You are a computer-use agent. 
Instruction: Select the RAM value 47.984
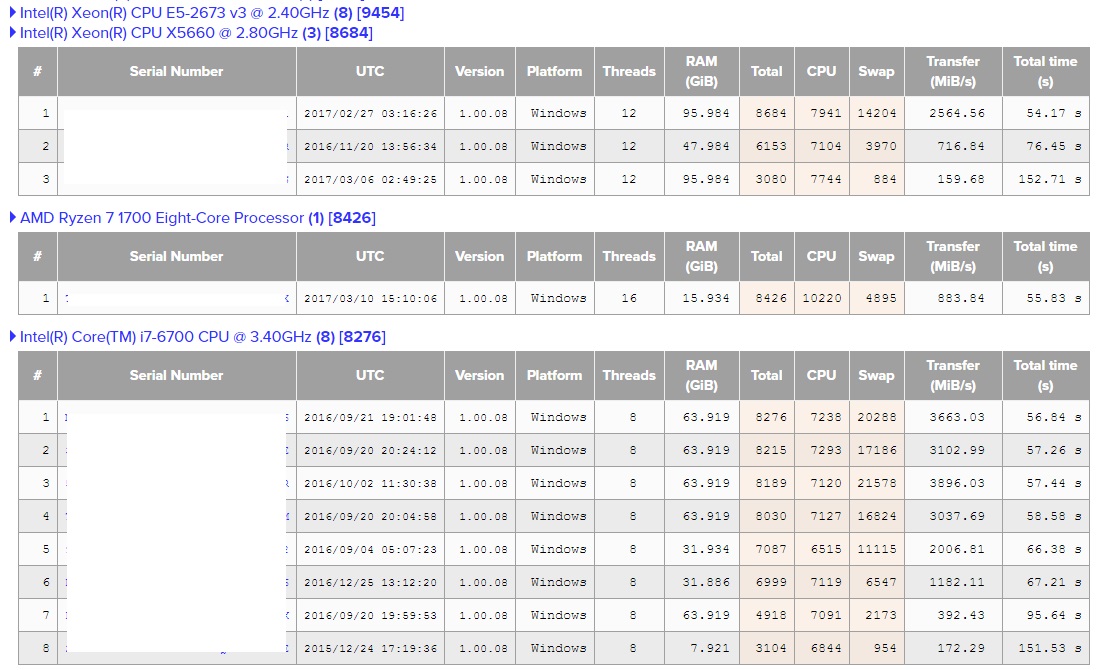coord(706,146)
